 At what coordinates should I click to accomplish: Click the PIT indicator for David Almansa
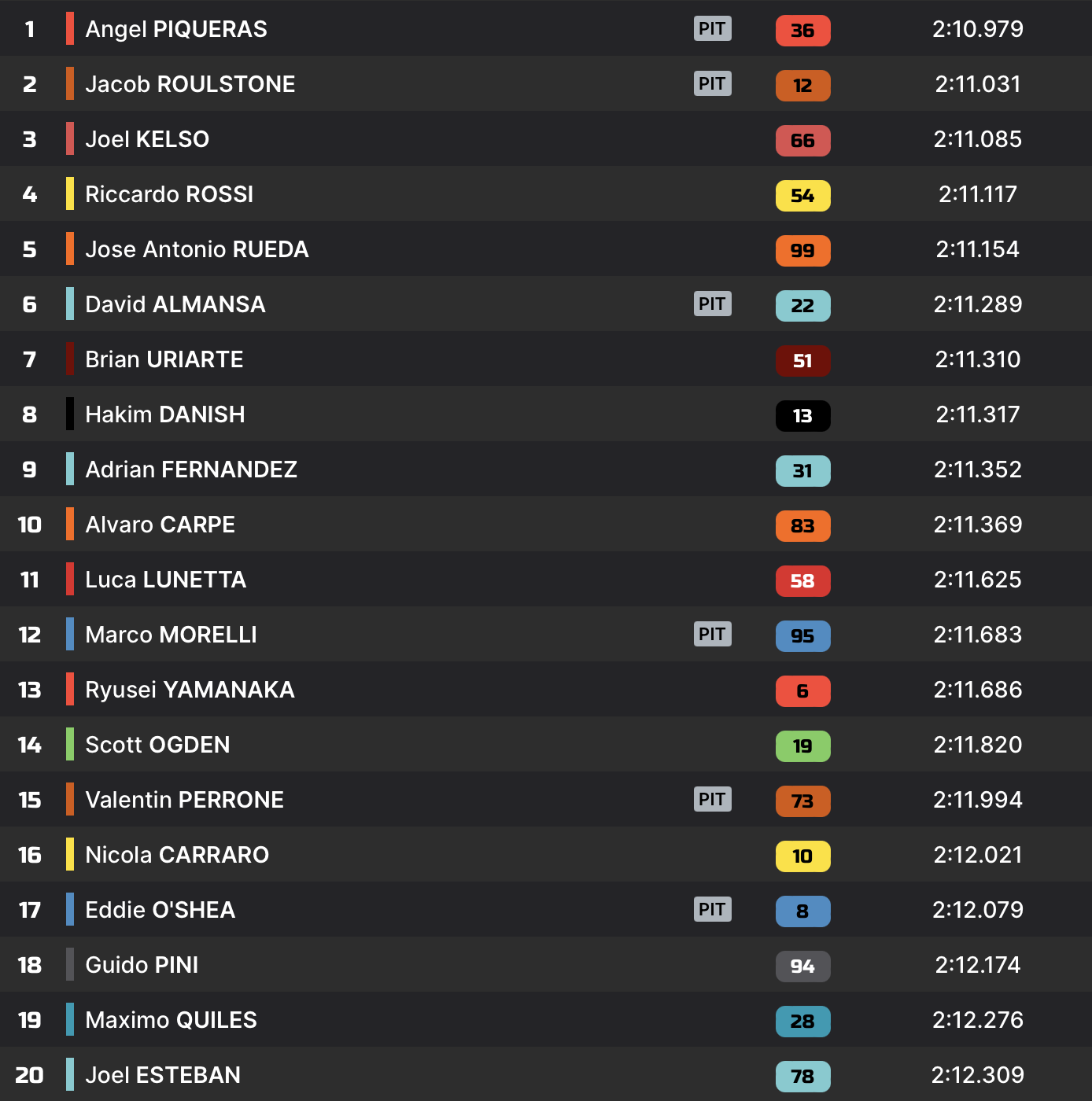pos(712,304)
